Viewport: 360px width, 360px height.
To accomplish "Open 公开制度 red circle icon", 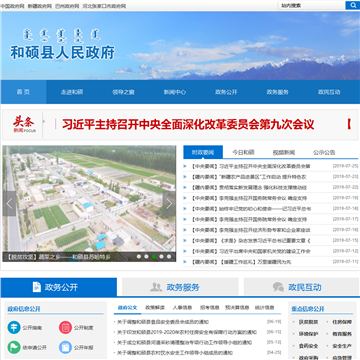I will pyautogui.click(x=65, y=328).
